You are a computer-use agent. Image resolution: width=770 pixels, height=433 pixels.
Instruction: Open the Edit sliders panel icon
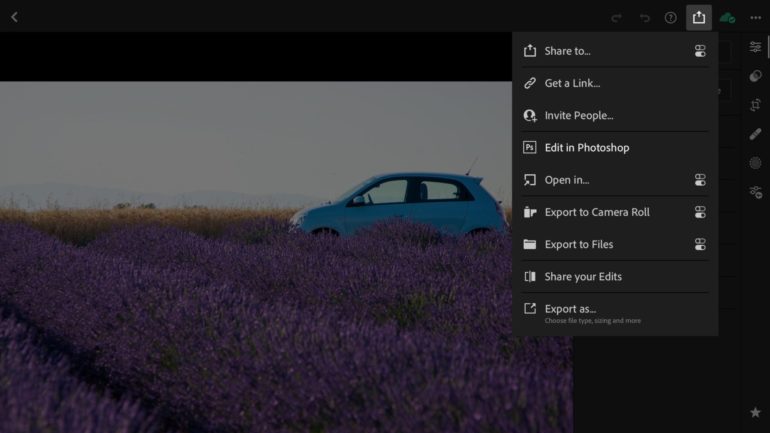[x=755, y=47]
